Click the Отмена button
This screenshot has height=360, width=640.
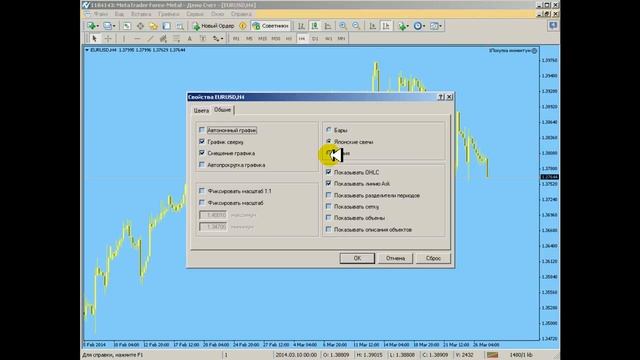tap(395, 258)
